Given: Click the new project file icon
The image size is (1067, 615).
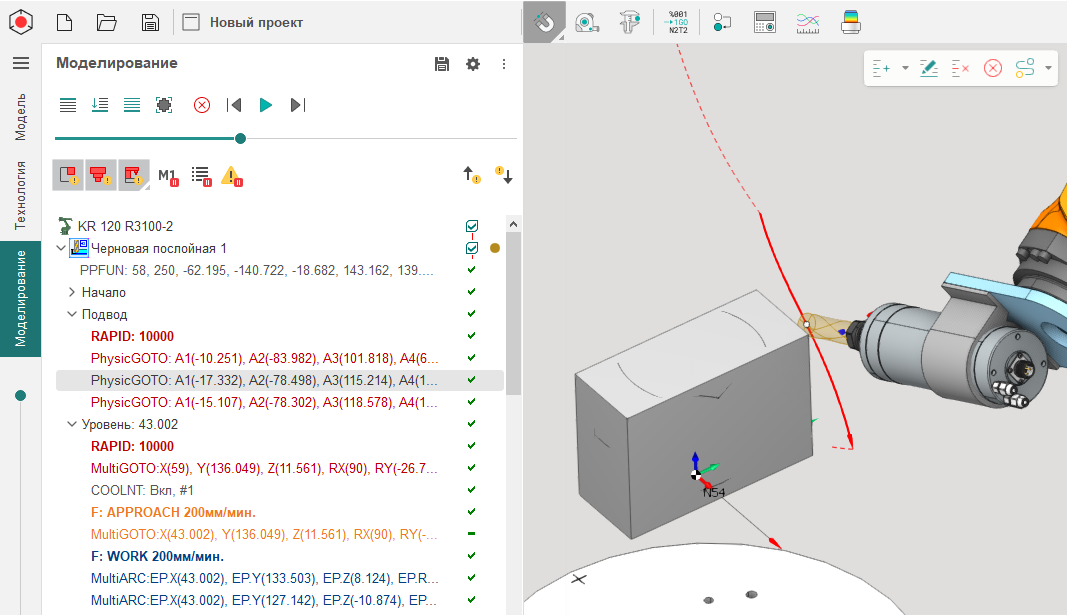Looking at the screenshot, I should click(x=64, y=22).
